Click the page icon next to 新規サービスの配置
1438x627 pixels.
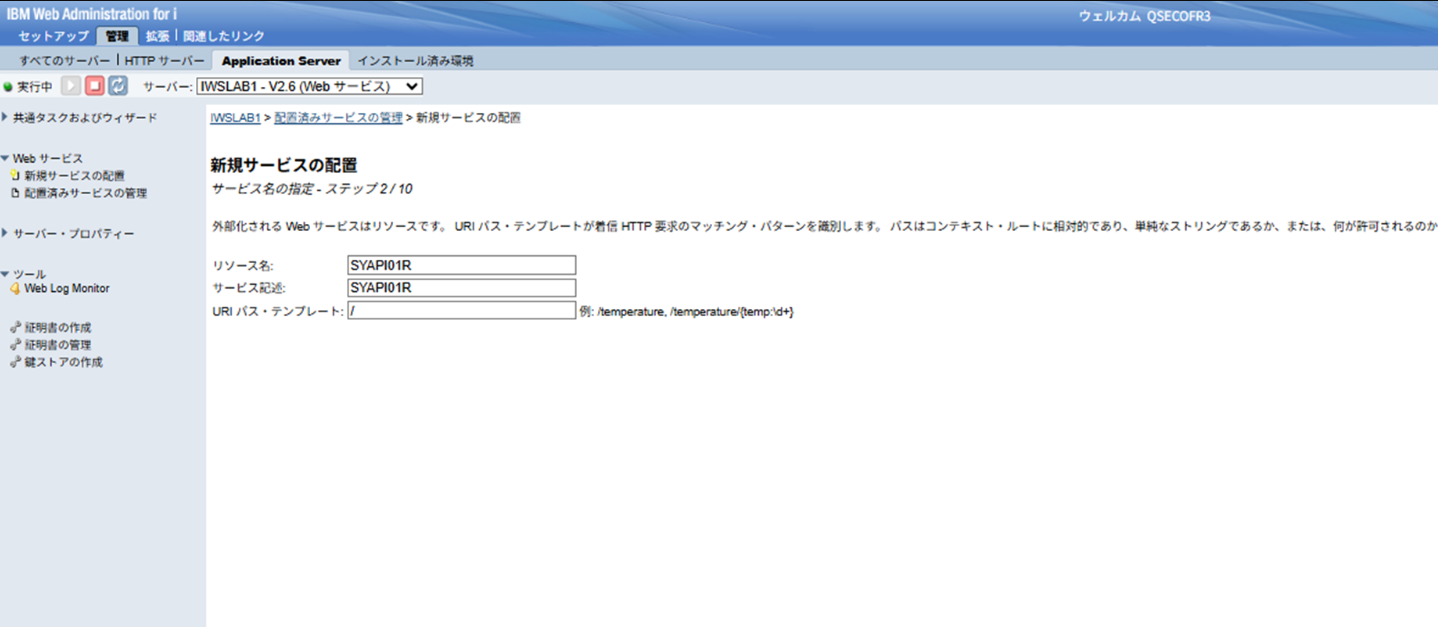[15, 176]
